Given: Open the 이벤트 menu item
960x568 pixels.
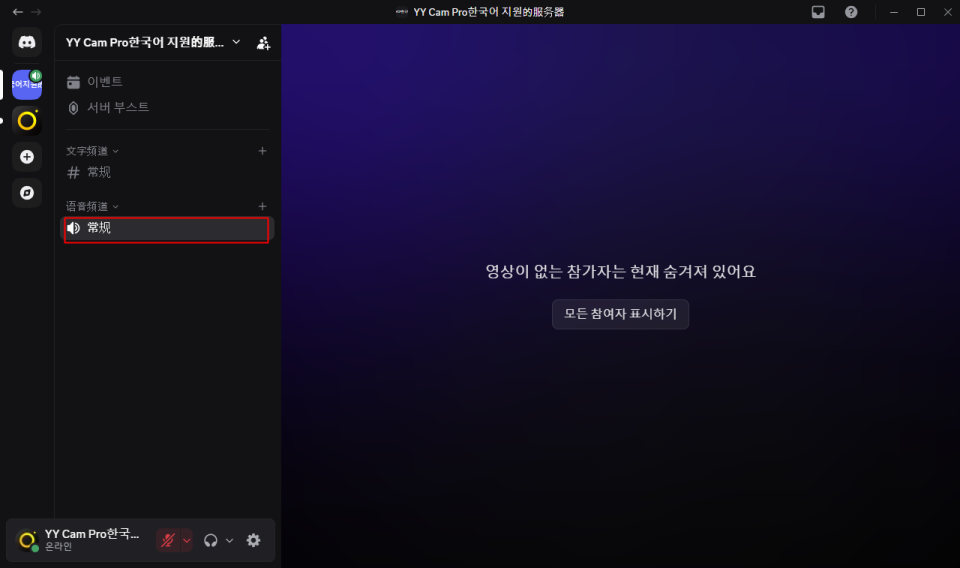Looking at the screenshot, I should click(x=104, y=82).
